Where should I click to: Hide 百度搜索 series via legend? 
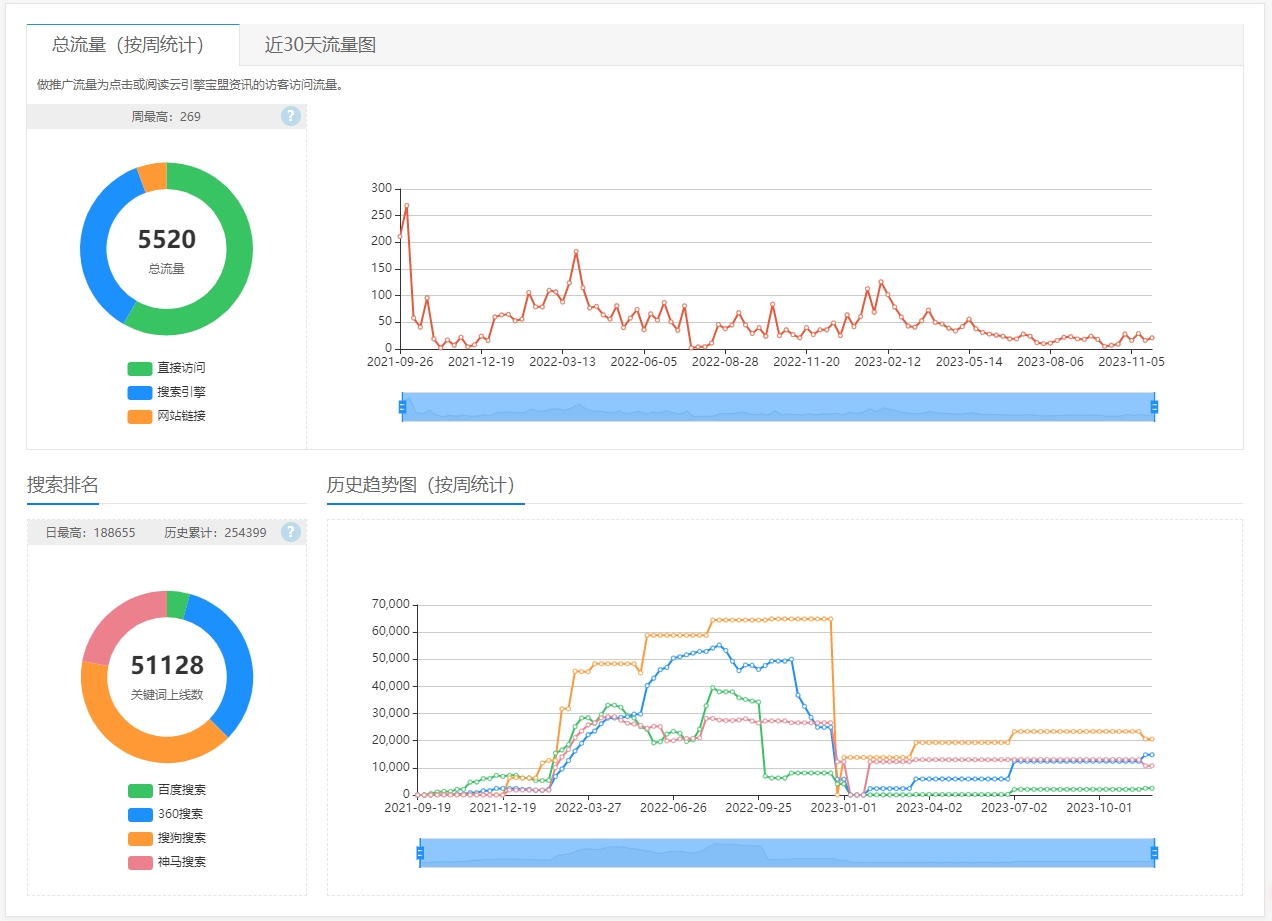pyautogui.click(x=166, y=790)
